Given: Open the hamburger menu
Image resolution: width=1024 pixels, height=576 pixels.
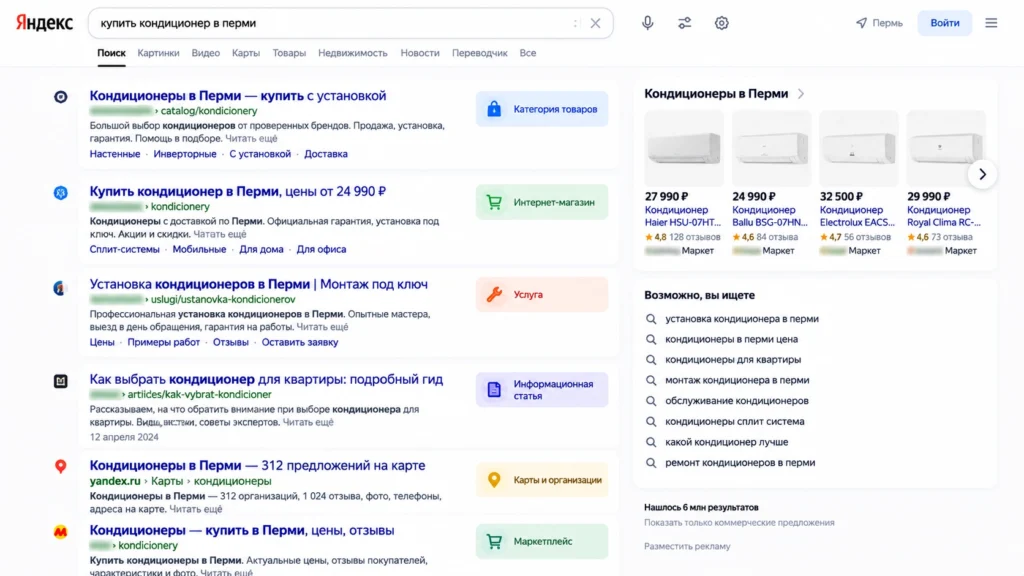Looking at the screenshot, I should (x=991, y=23).
